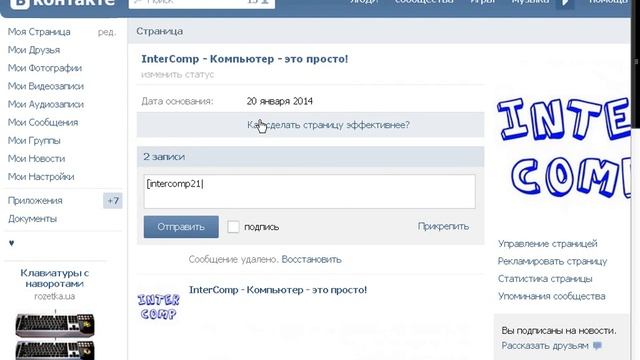Open Мои Новости feed

click(36, 158)
